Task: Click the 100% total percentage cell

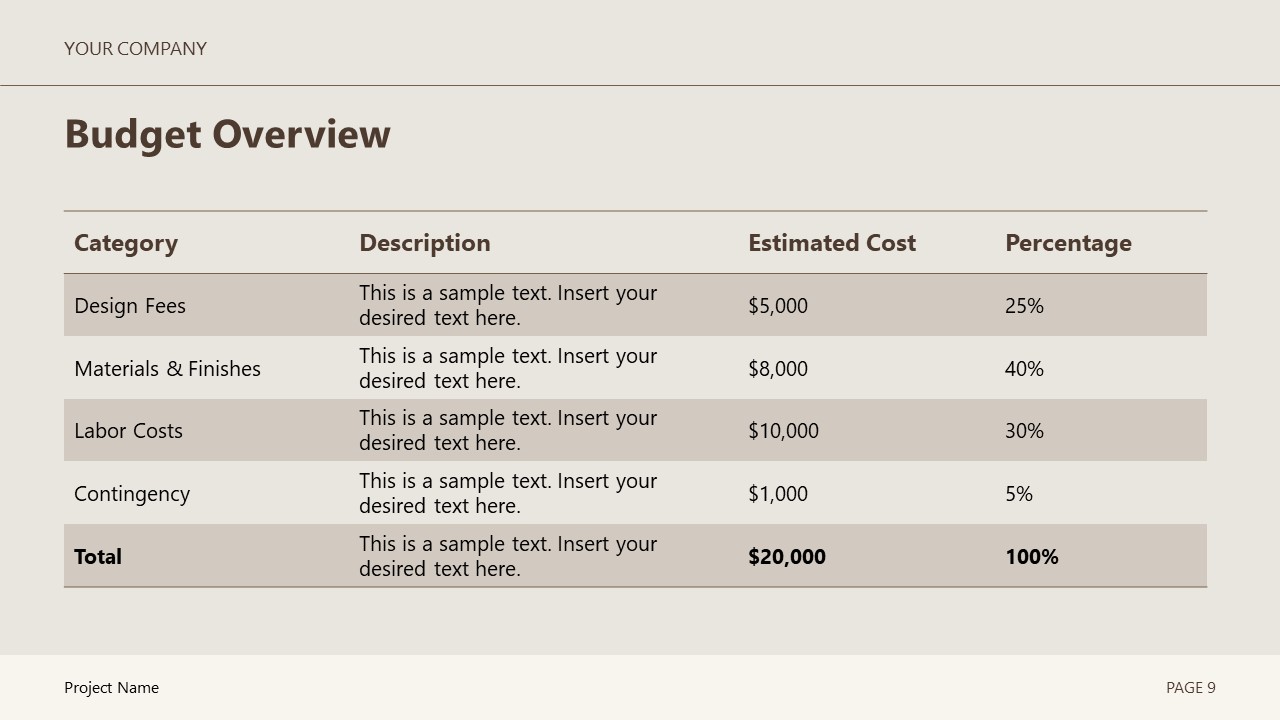Action: pos(1032,557)
